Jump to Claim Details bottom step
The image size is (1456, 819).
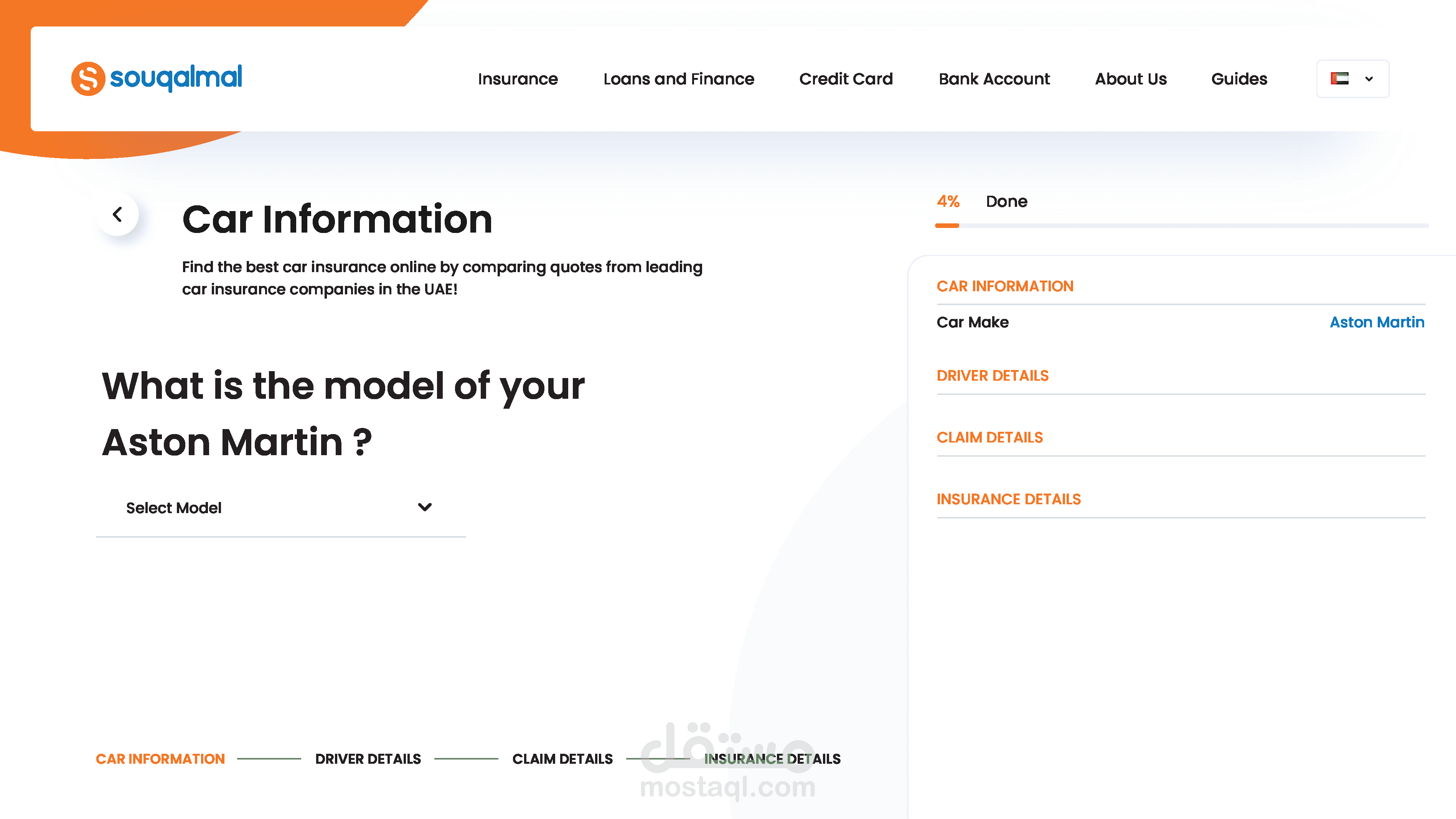click(562, 758)
